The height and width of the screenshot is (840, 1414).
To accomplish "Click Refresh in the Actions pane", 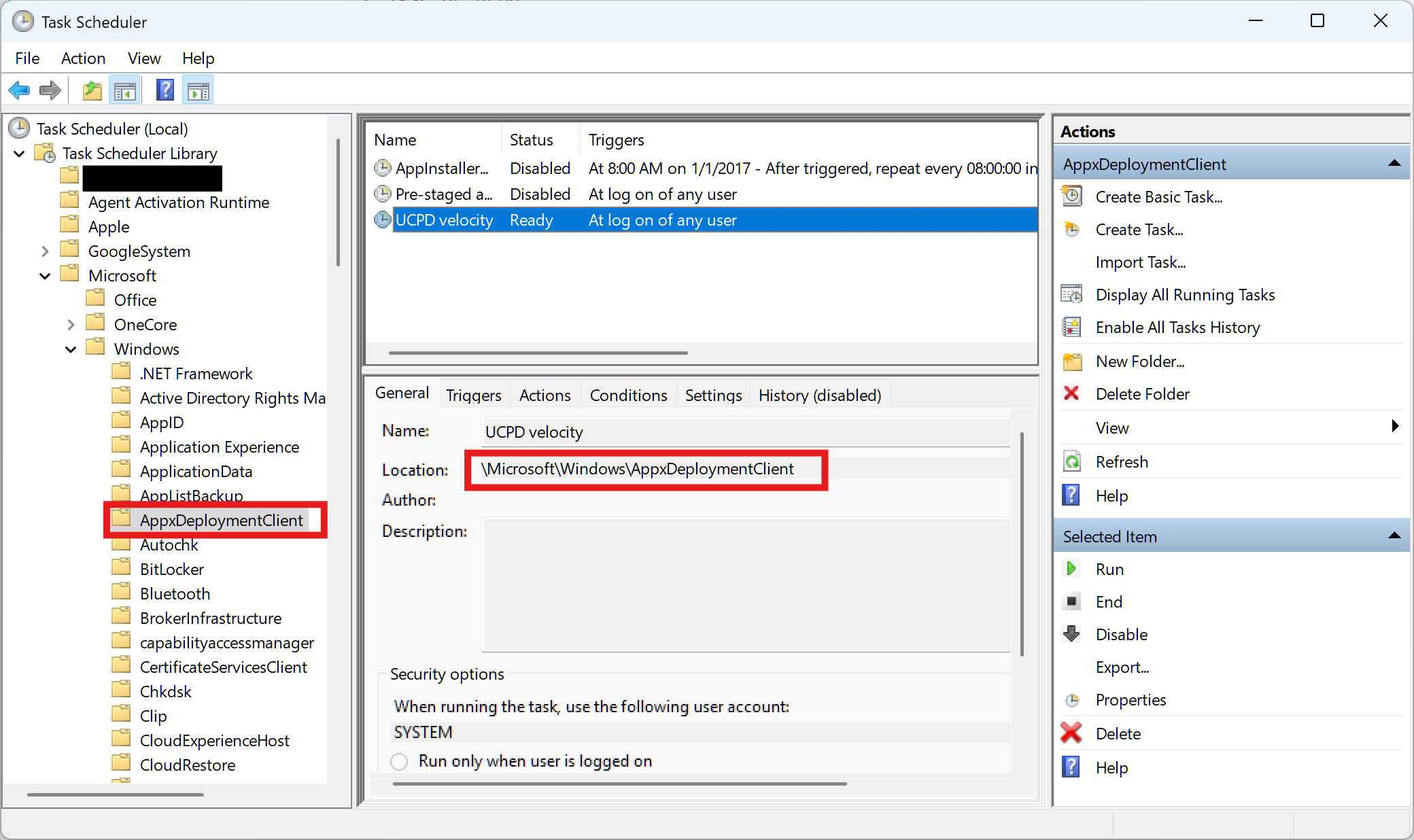I will point(1121,462).
